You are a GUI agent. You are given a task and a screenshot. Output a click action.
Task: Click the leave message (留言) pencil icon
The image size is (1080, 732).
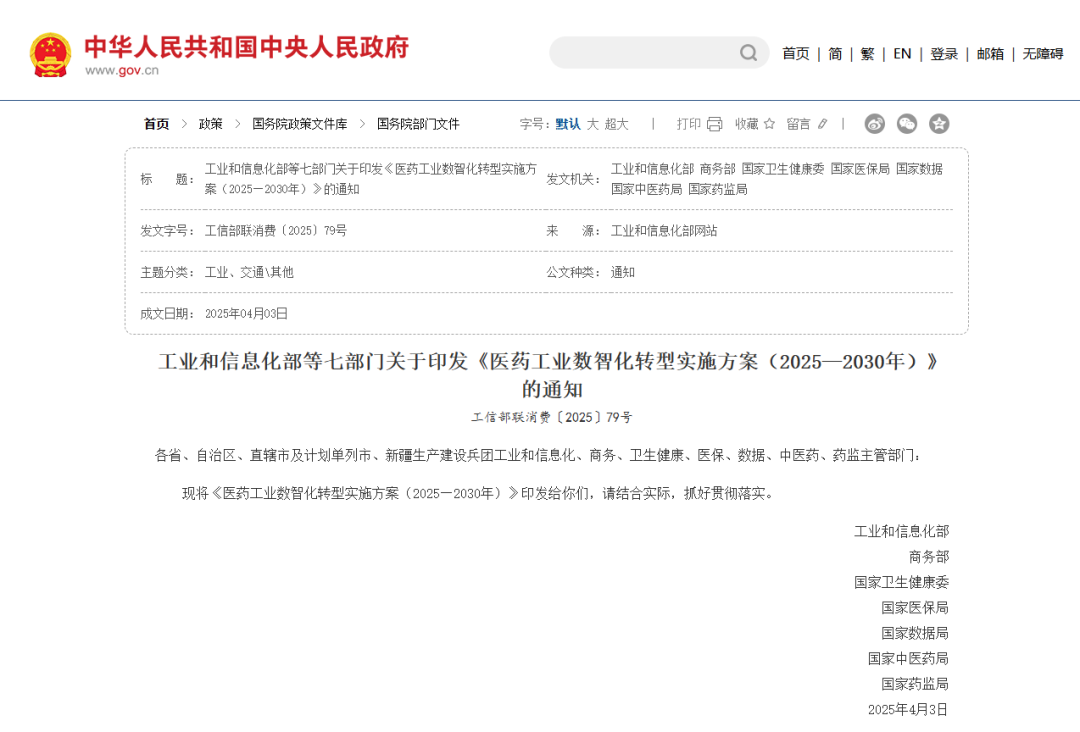coord(823,124)
